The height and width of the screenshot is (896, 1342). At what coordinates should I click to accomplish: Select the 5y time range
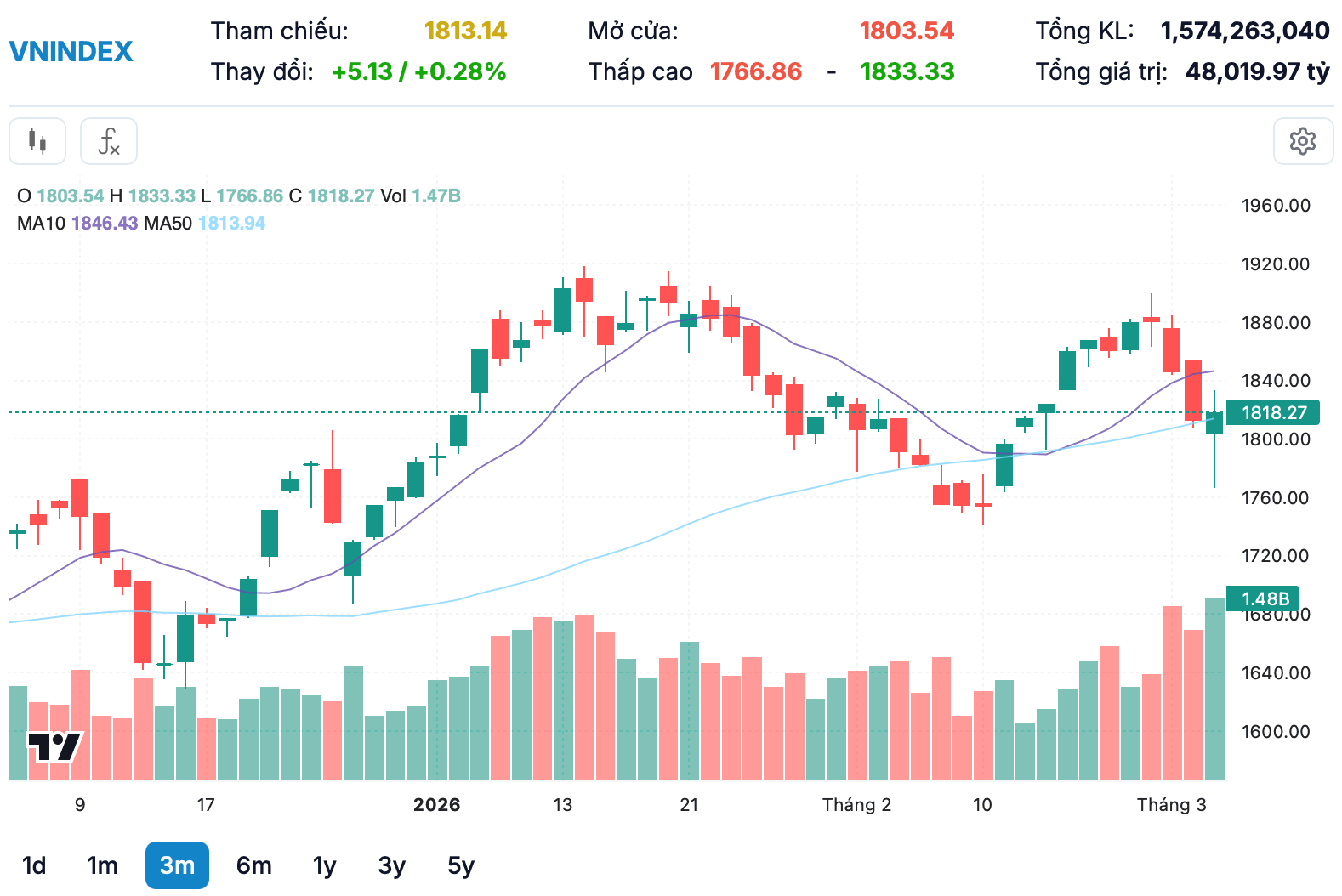point(461,865)
